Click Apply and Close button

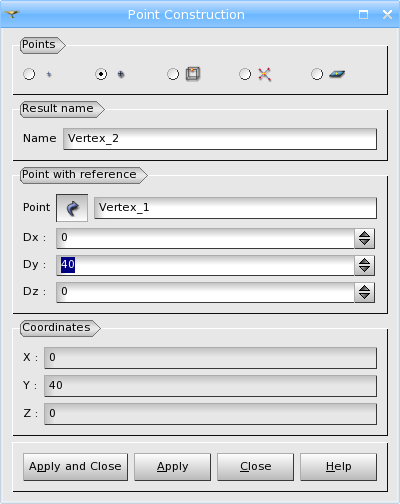(x=75, y=467)
